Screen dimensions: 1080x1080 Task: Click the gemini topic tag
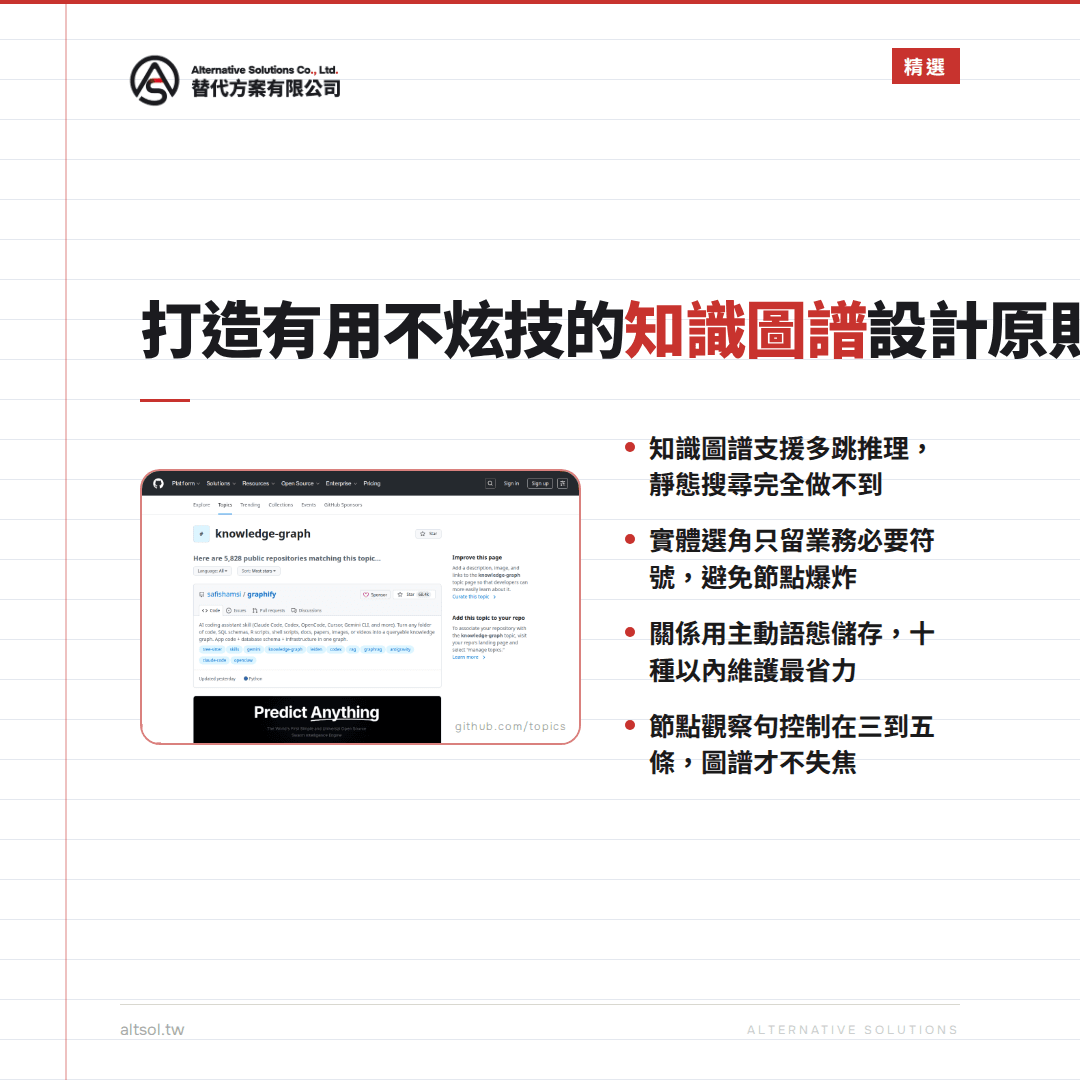coord(254,650)
